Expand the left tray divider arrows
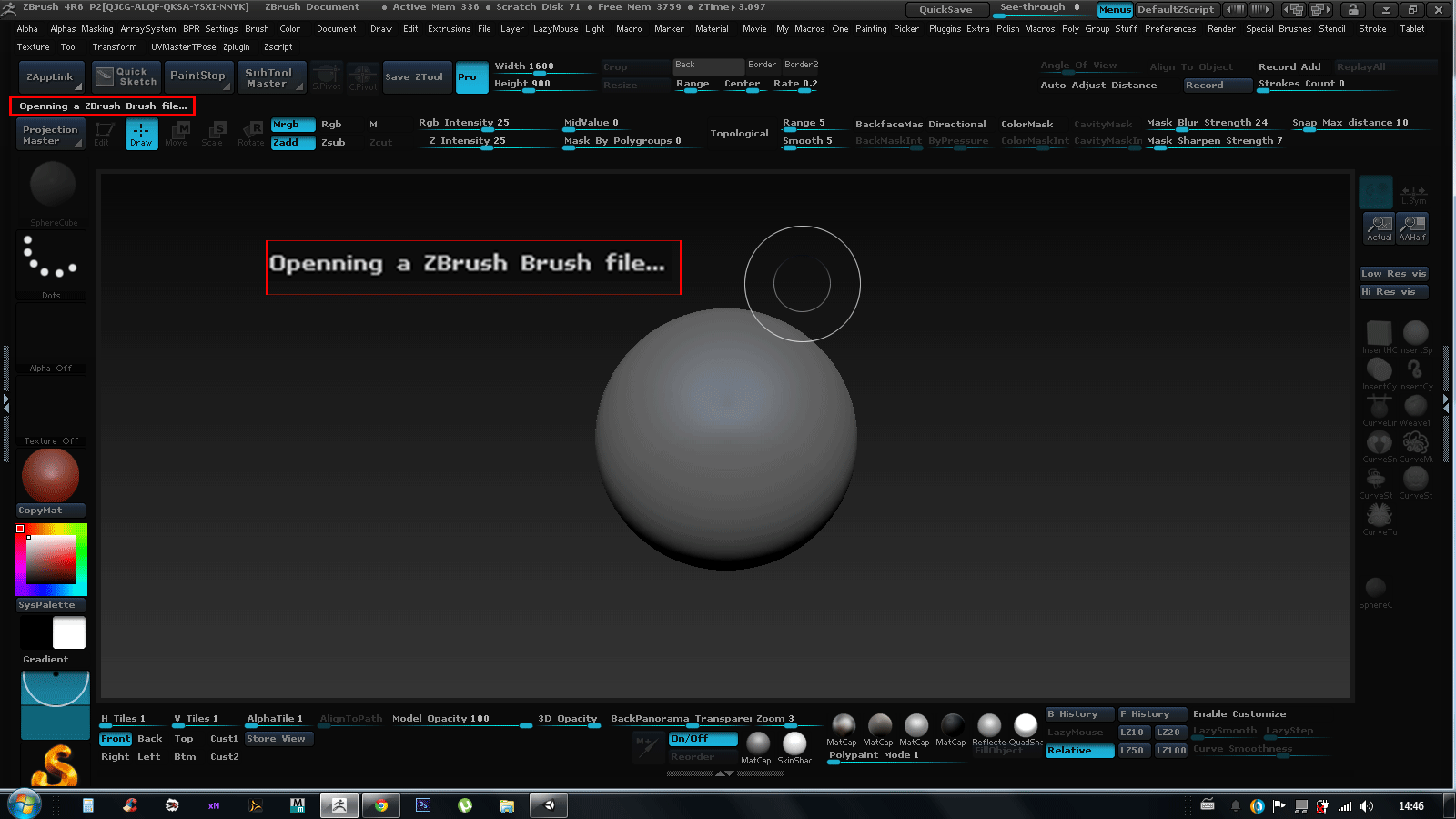This screenshot has width=1456, height=819. pos(5,402)
